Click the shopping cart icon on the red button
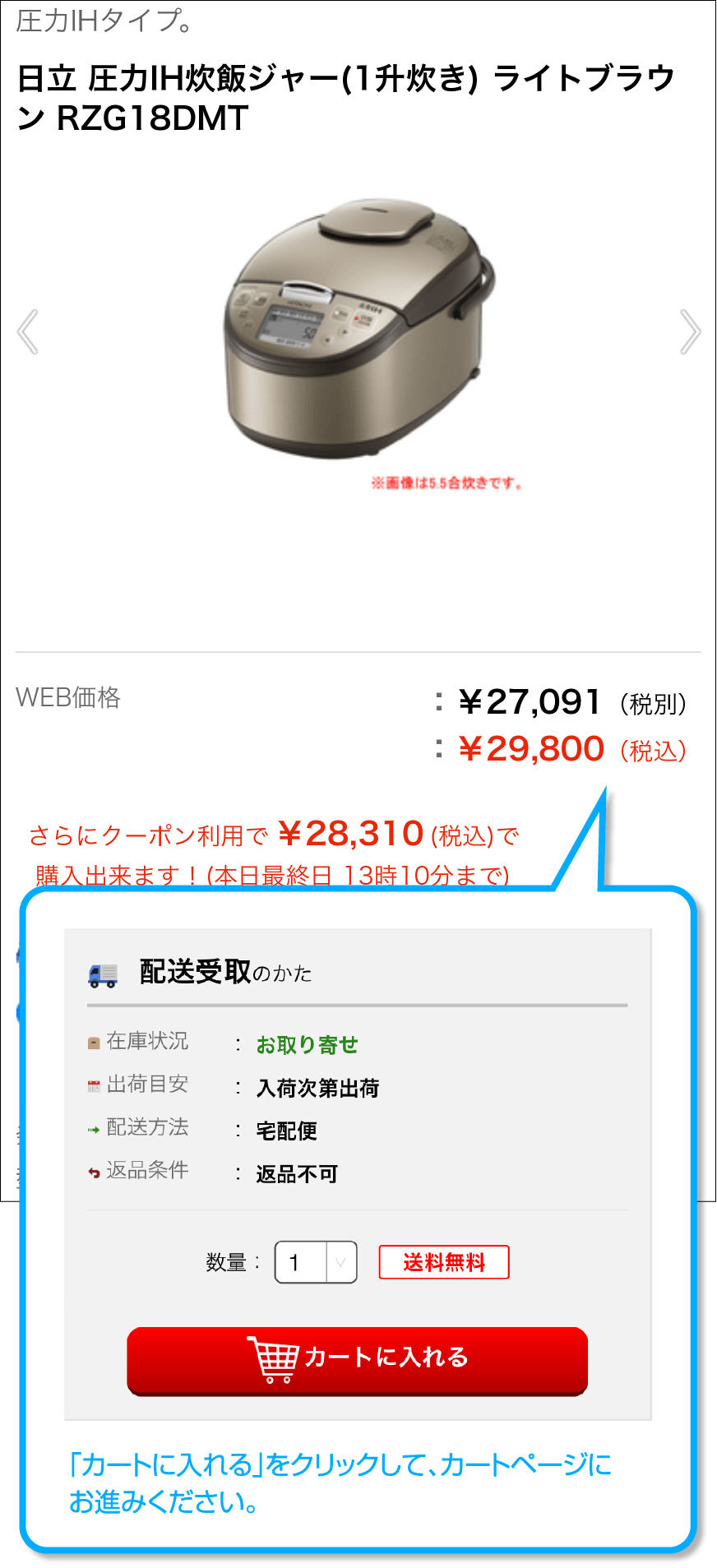Image resolution: width=717 pixels, height=1568 pixels. 273,1360
